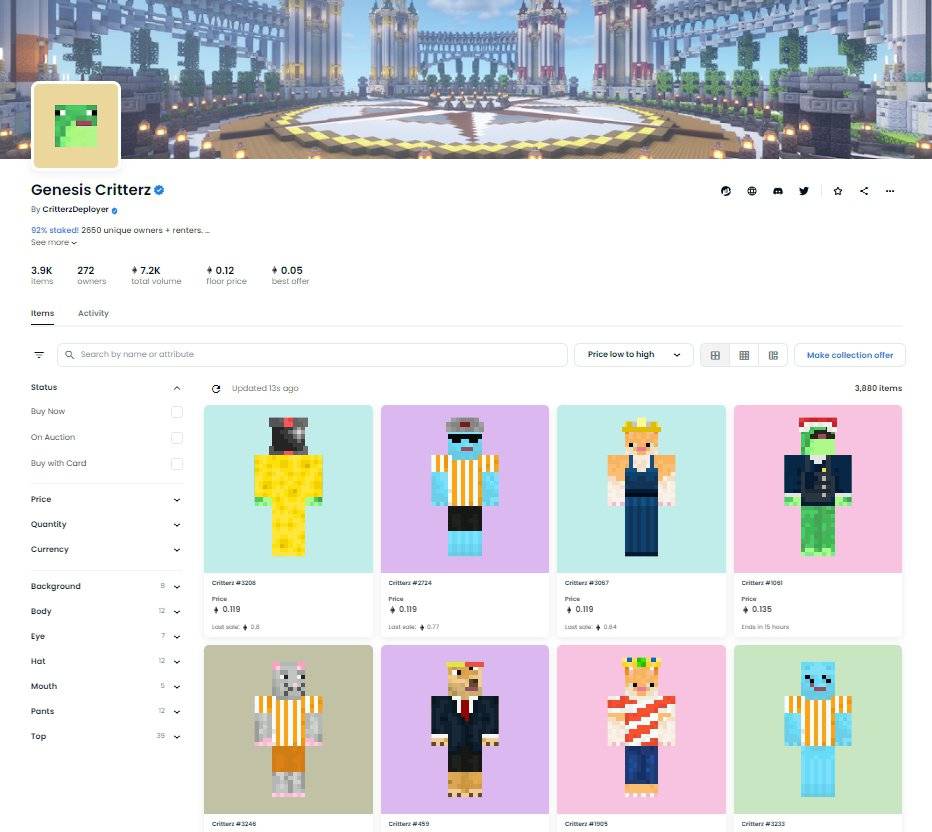Open the Price low to high dropdown
932x832 pixels.
[x=633, y=355]
